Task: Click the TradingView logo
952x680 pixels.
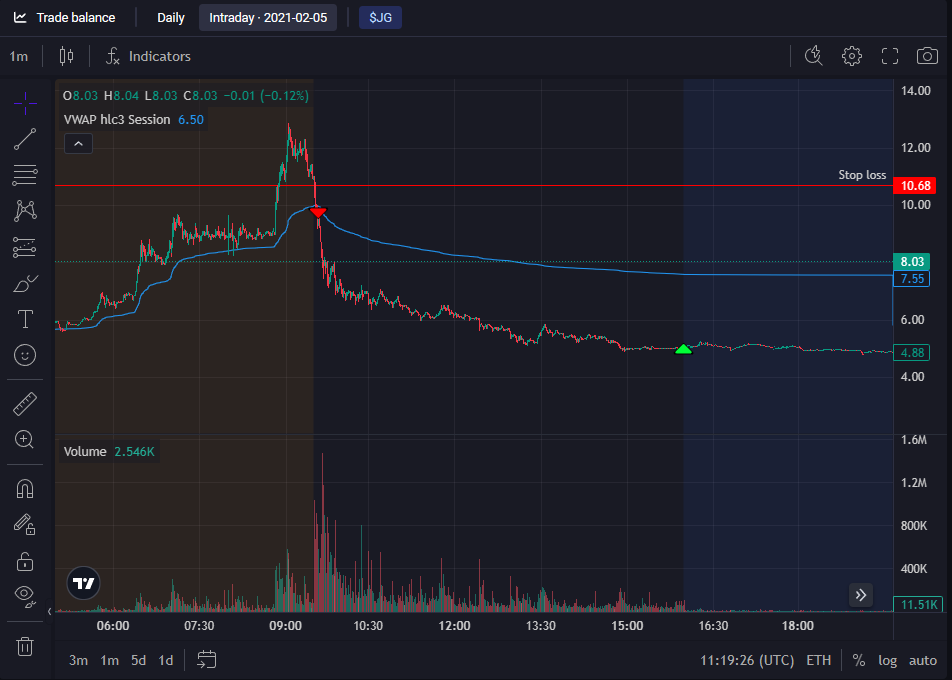Action: (x=83, y=583)
